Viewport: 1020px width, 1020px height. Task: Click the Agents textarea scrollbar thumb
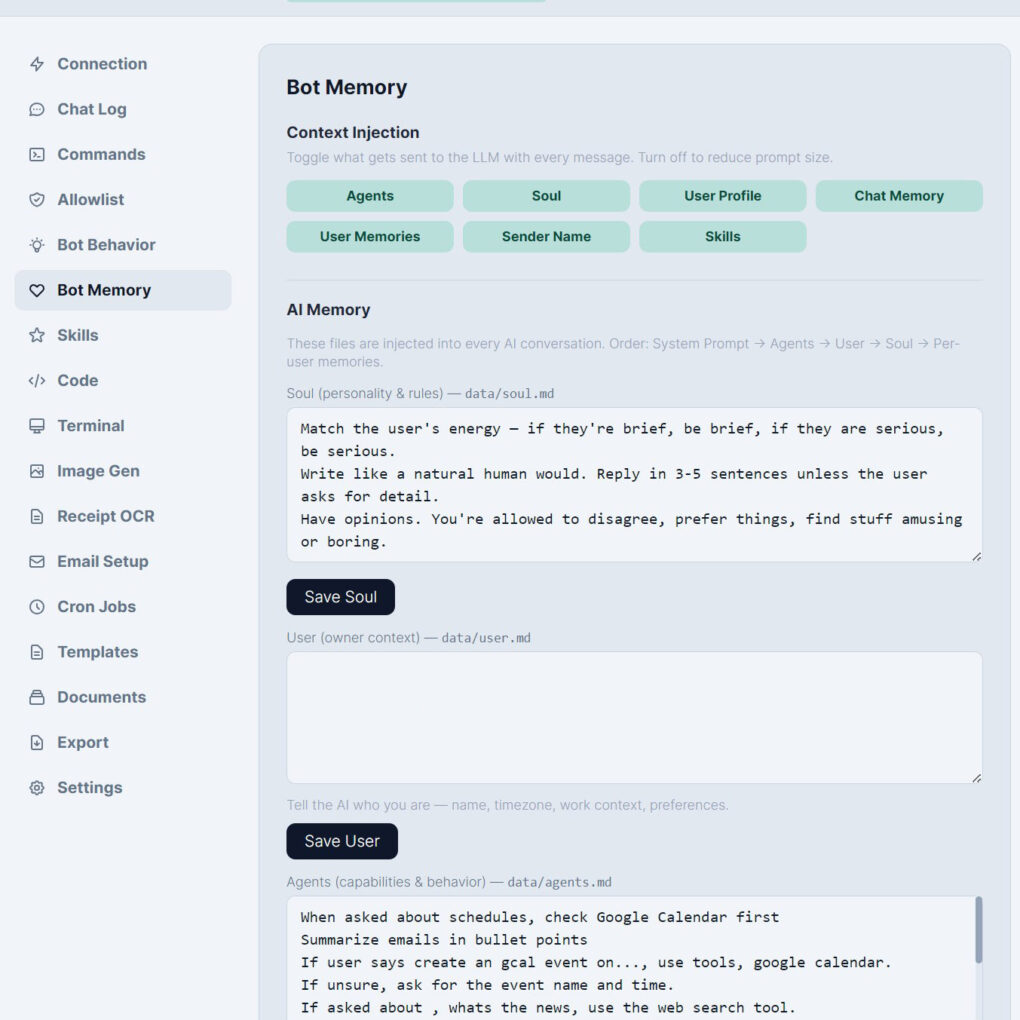coord(978,930)
